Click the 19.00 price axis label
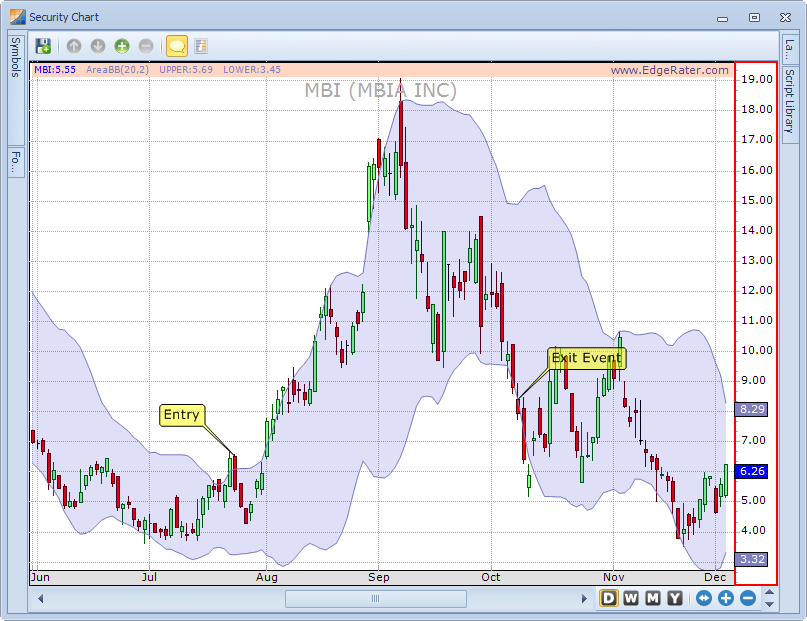The height and width of the screenshot is (621, 807). tap(757, 79)
